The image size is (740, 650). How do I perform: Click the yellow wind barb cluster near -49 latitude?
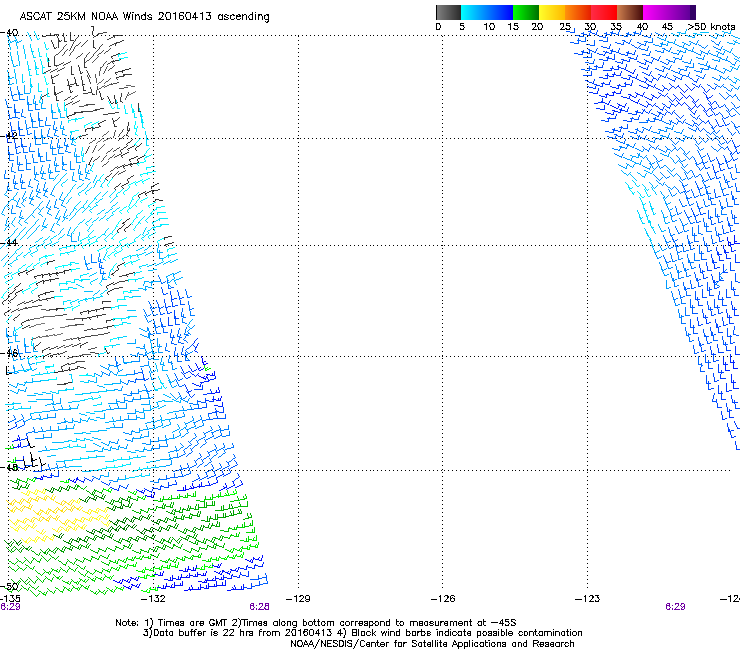coord(57,515)
